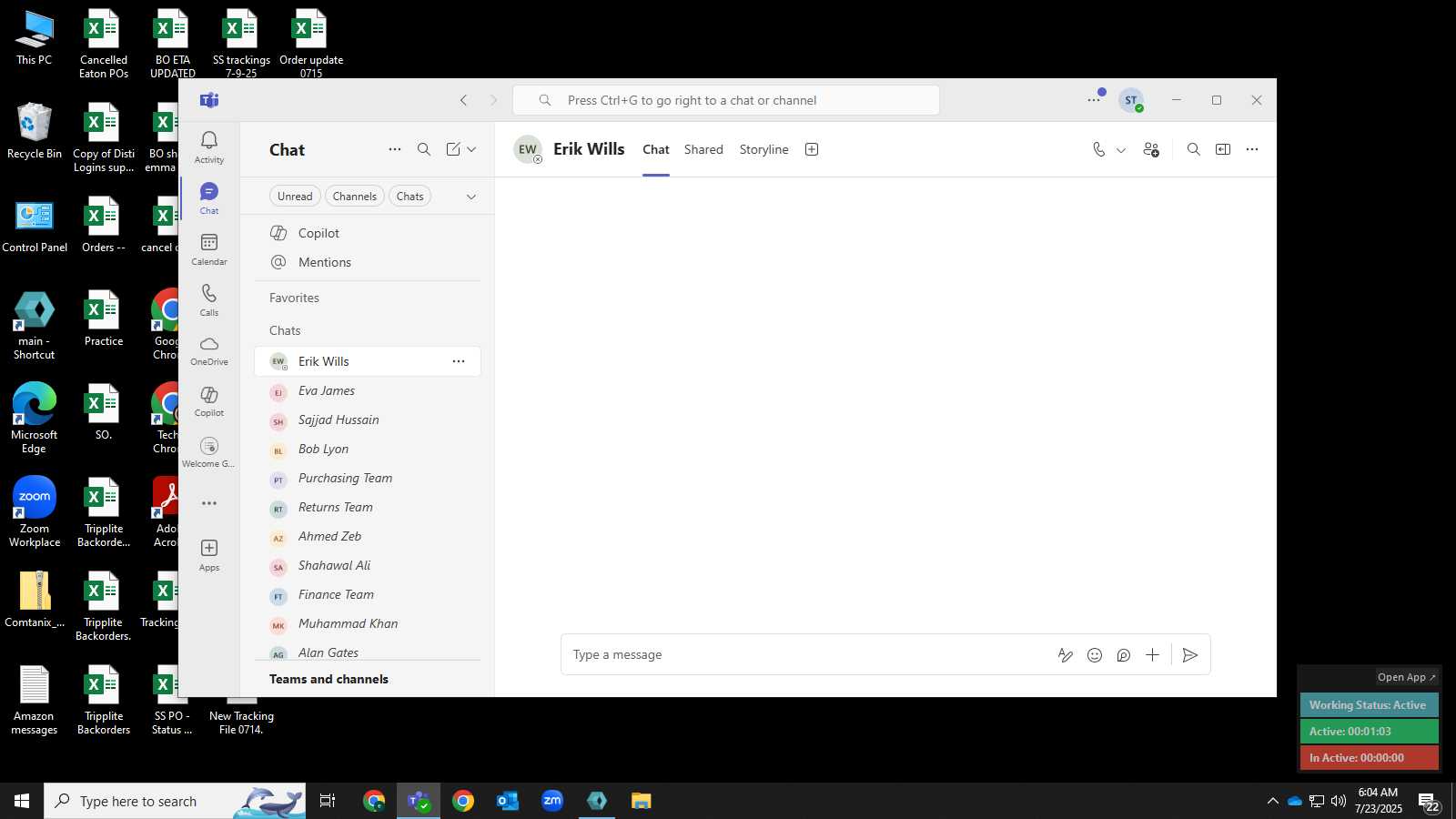Send the message with arrow icon
Image resolution: width=1456 pixels, height=819 pixels.
click(x=1189, y=655)
